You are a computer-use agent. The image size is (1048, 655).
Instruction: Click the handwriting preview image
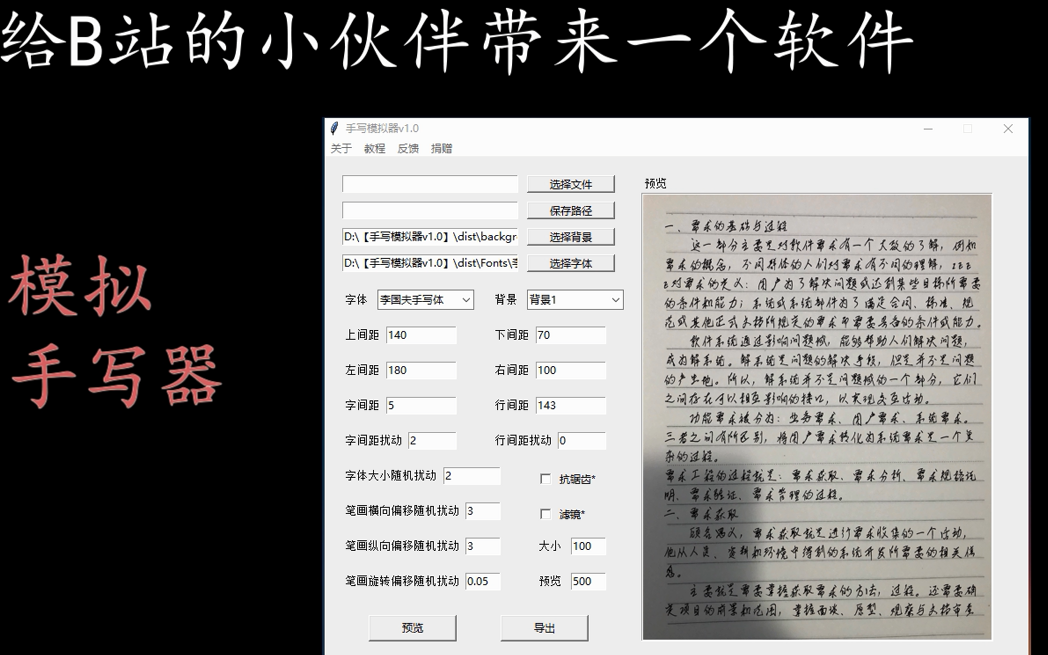[x=817, y=417]
